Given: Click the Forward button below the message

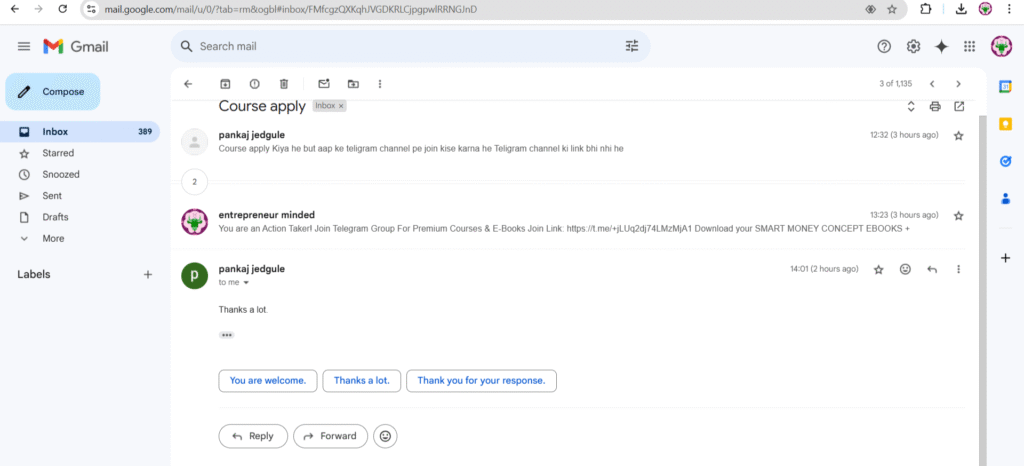Looking at the screenshot, I should pyautogui.click(x=329, y=436).
